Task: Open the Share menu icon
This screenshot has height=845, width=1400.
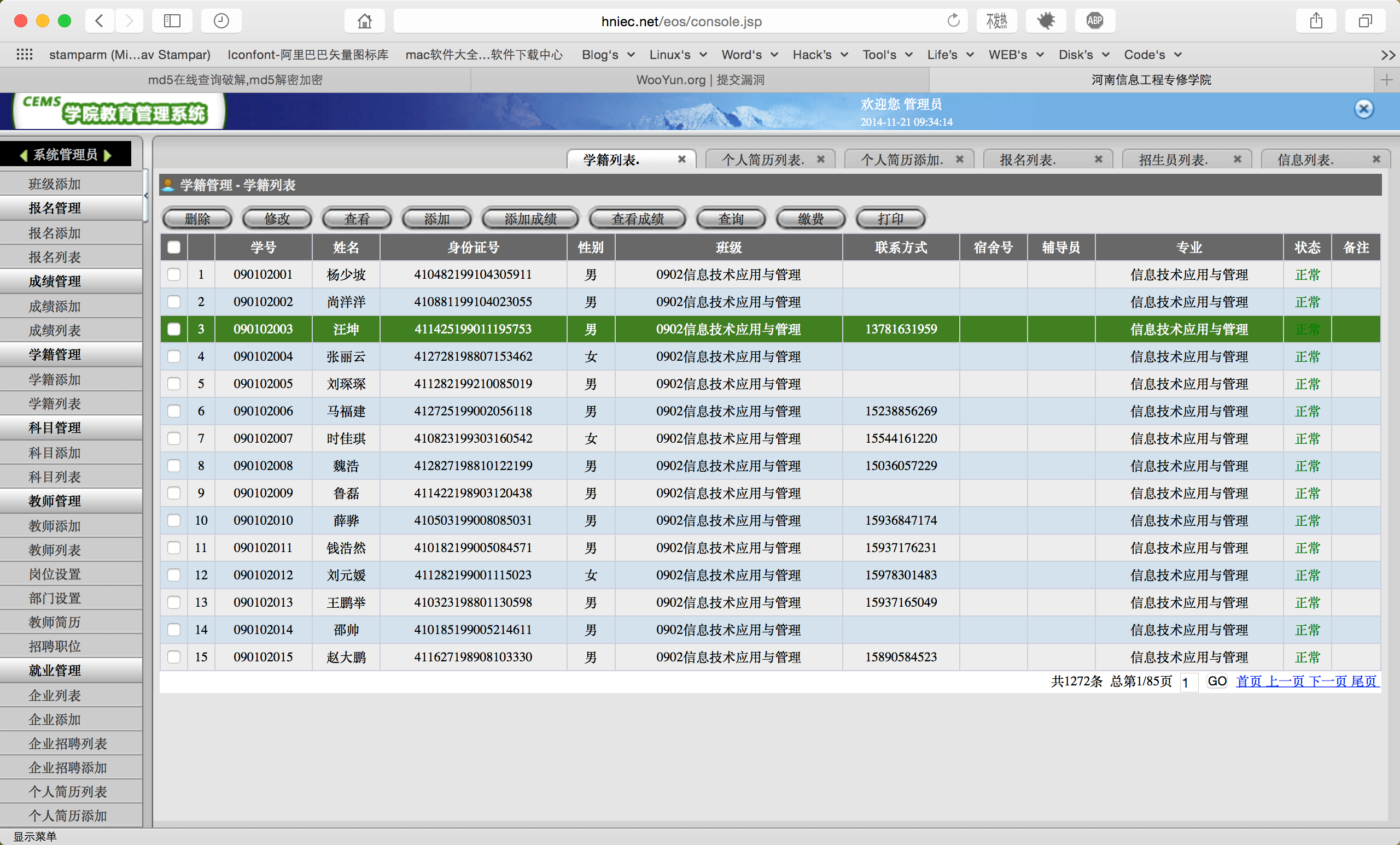Action: pos(1316,21)
